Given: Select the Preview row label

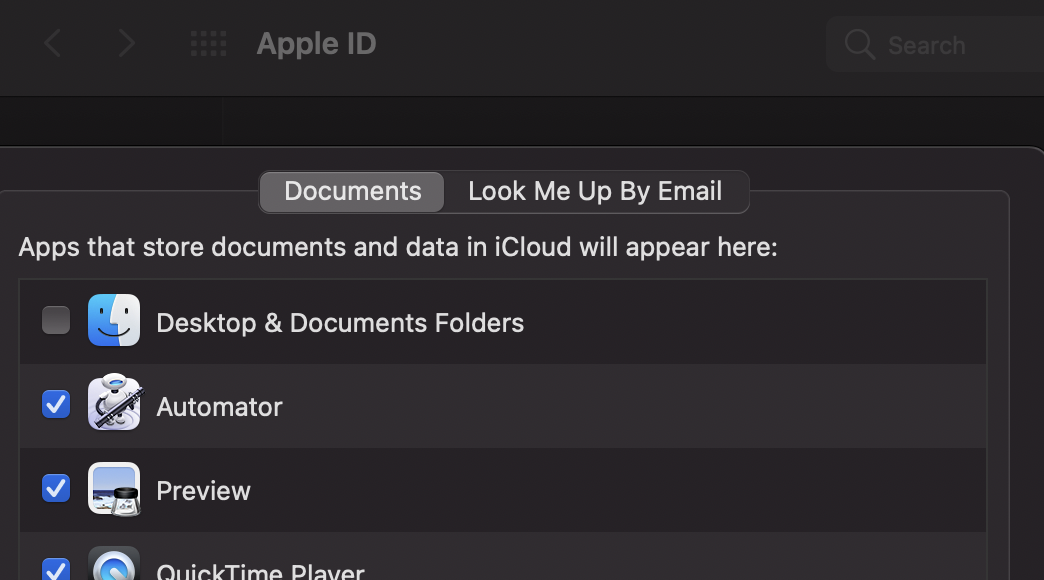Looking at the screenshot, I should click(x=204, y=491).
